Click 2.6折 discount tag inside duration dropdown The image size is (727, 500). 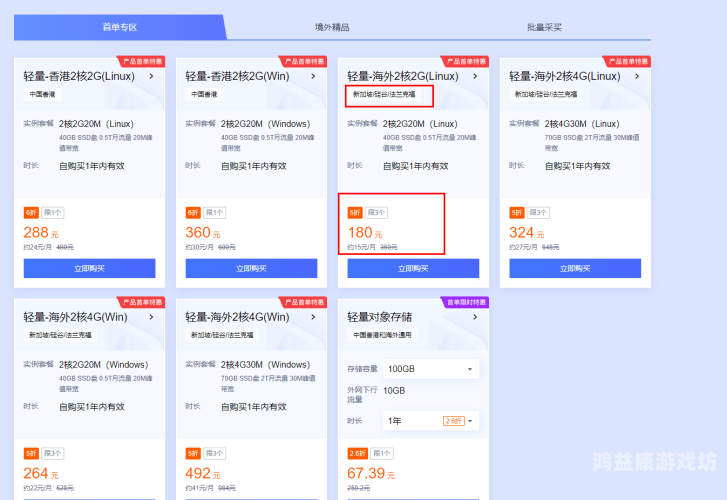pyautogui.click(x=453, y=421)
